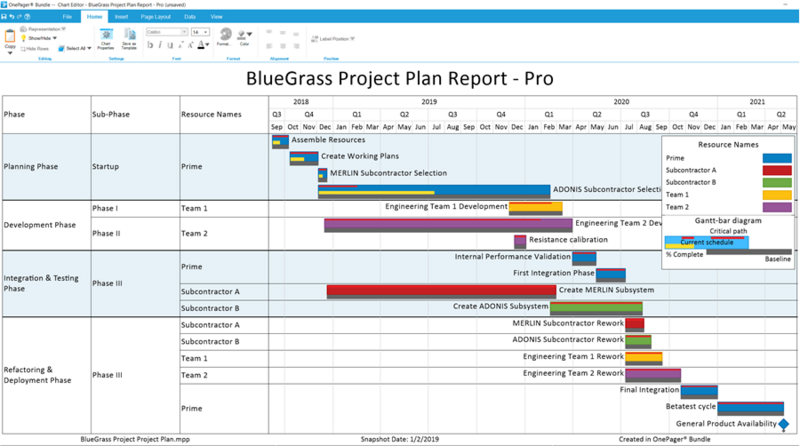Switch to the Data ribbon tab
This screenshot has width=800, height=446.
point(190,17)
